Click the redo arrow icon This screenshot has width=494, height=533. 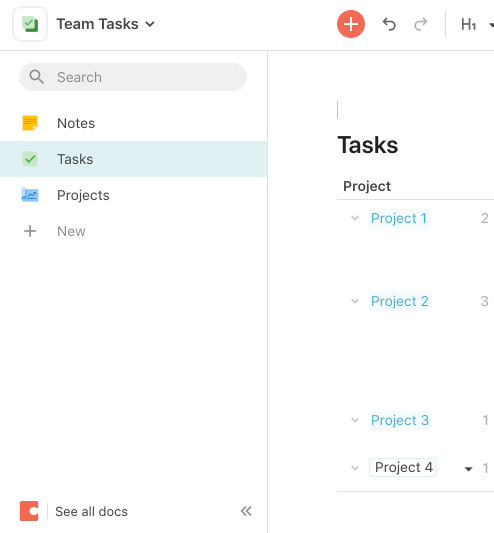(421, 24)
